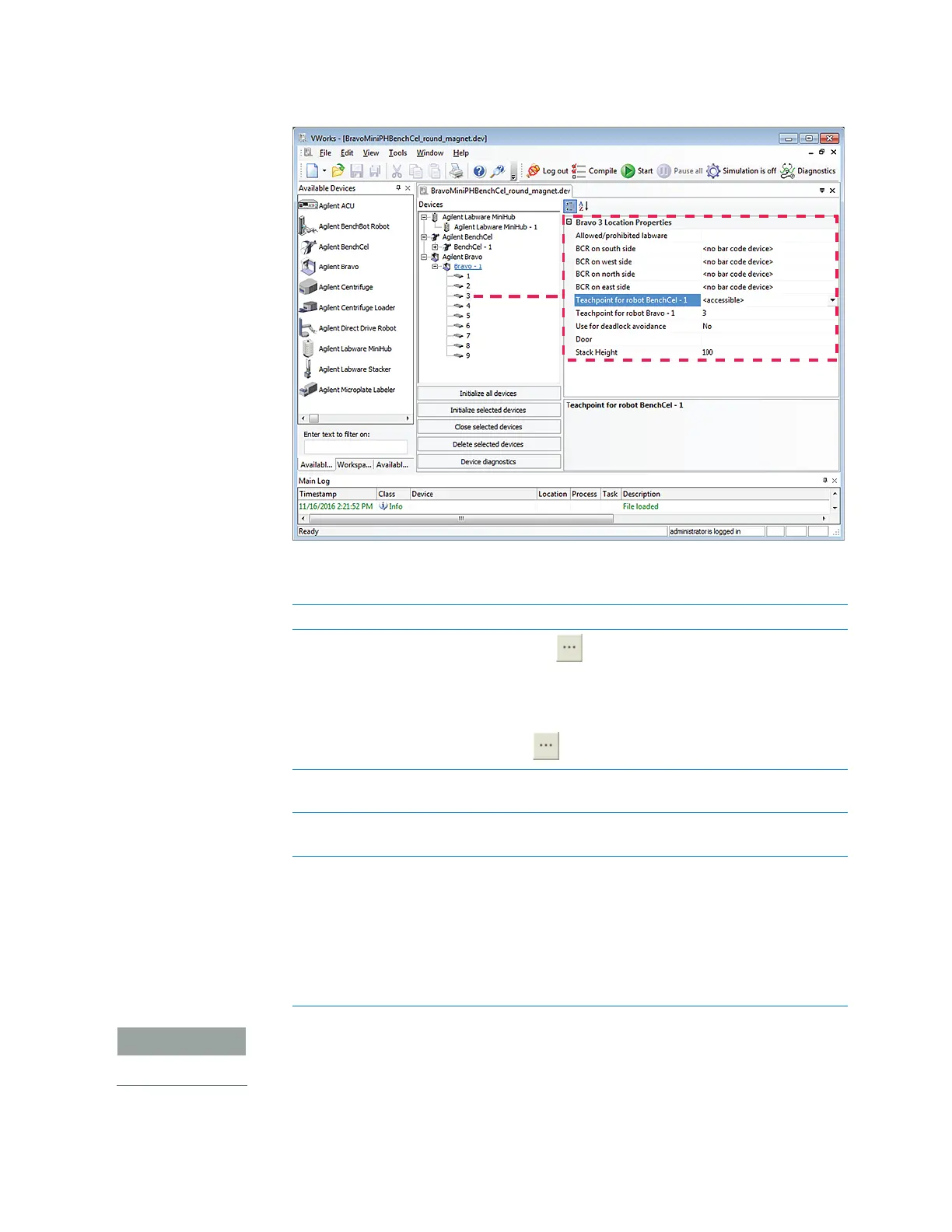Viewport: 952px width, 1232px height.
Task: Click Initialize all devices button
Action: pyautogui.click(x=488, y=394)
